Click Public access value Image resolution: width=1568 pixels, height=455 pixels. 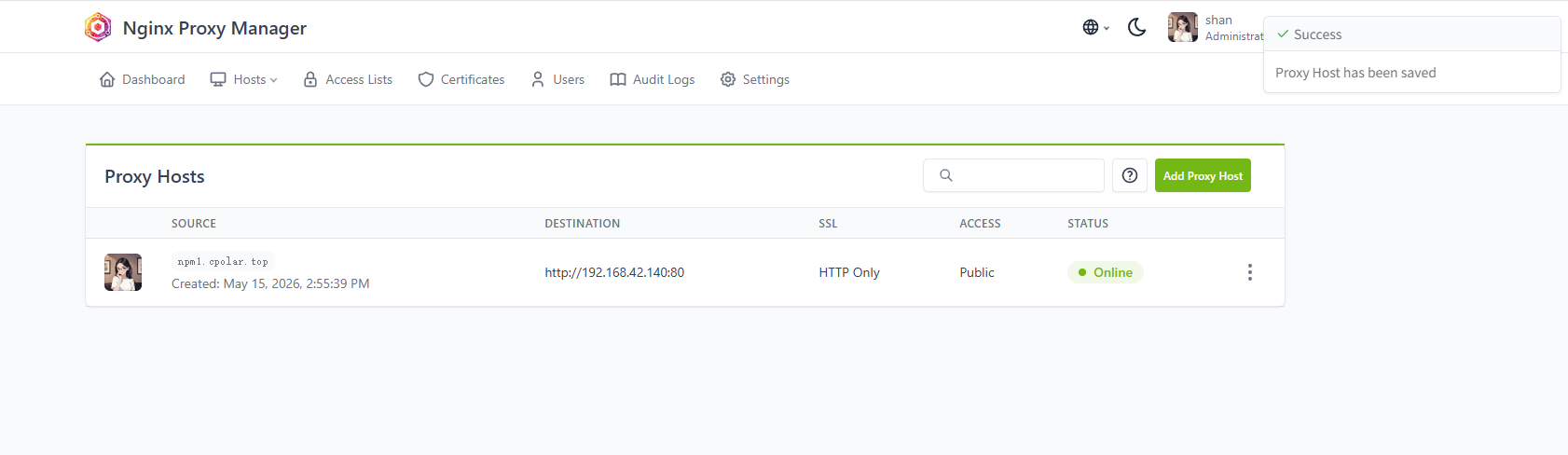pos(977,272)
